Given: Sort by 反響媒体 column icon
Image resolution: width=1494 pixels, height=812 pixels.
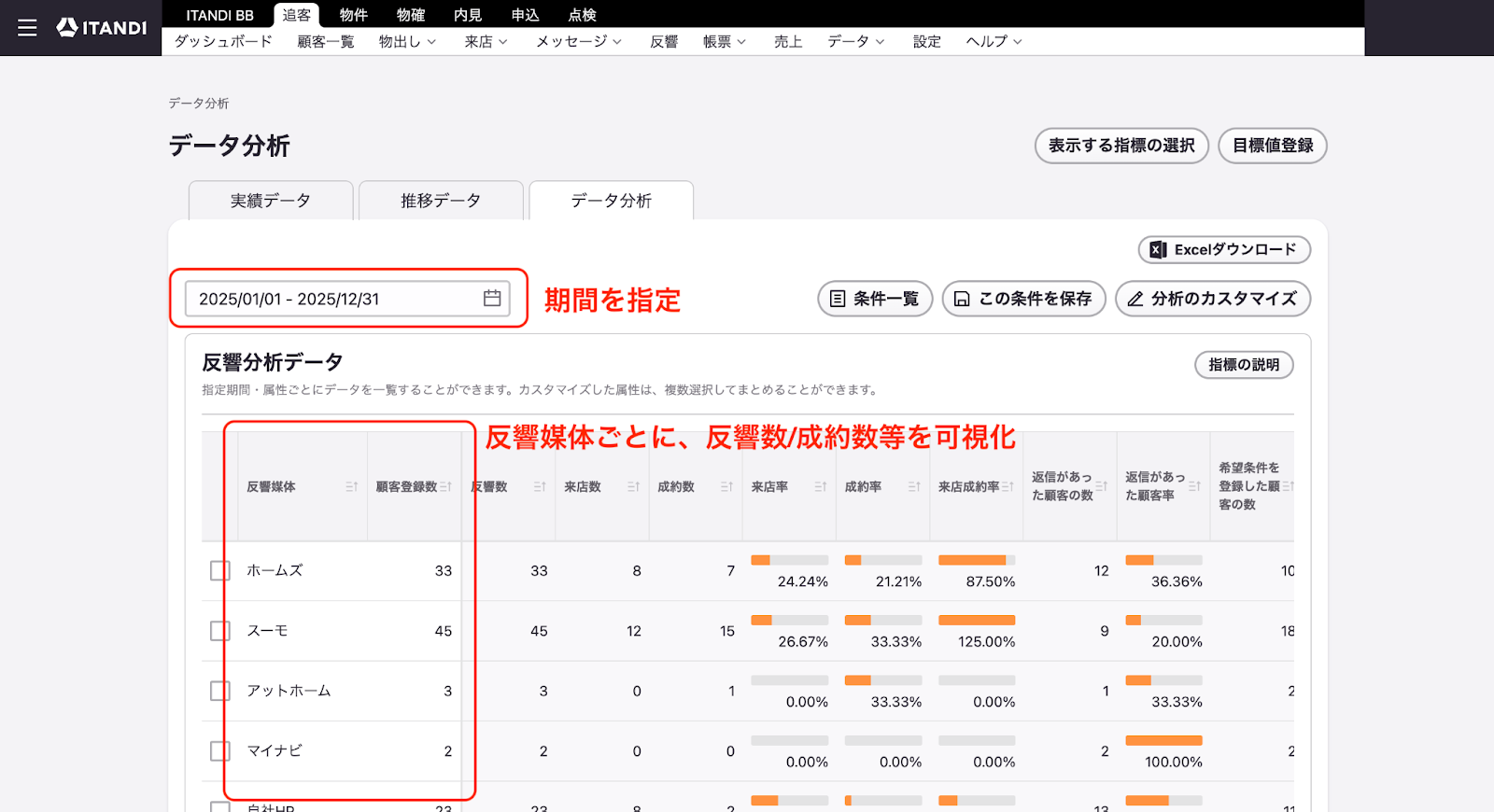Looking at the screenshot, I should [352, 487].
